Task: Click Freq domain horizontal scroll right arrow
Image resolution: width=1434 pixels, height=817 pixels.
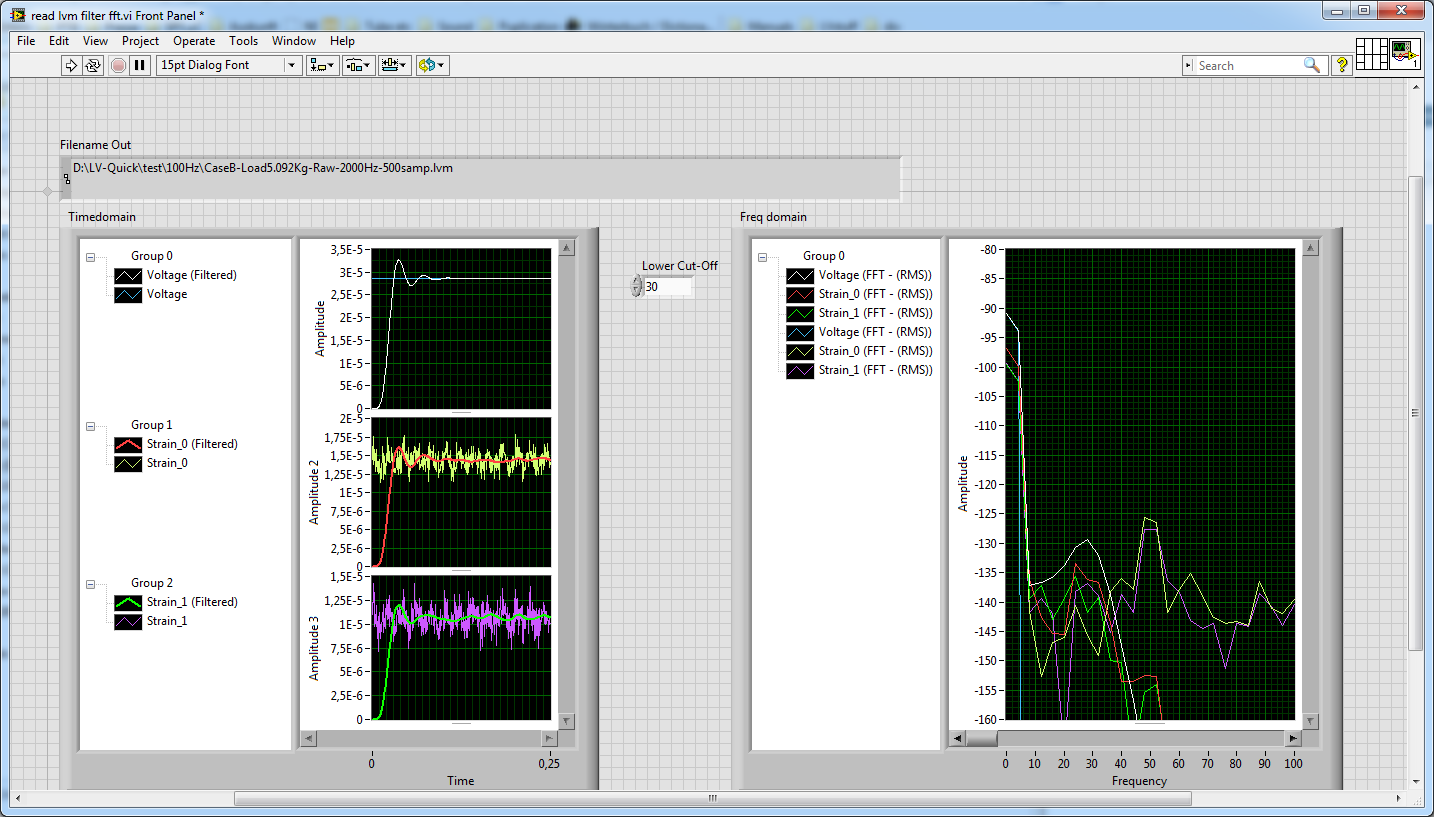Action: click(x=1293, y=738)
